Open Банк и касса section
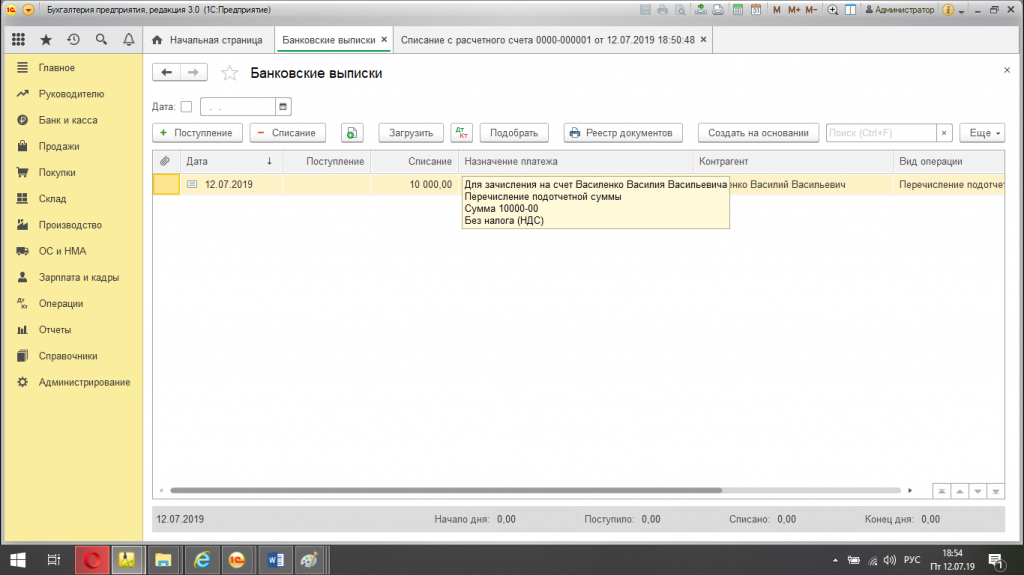Screen dimensions: 1024x575 (x=73, y=120)
